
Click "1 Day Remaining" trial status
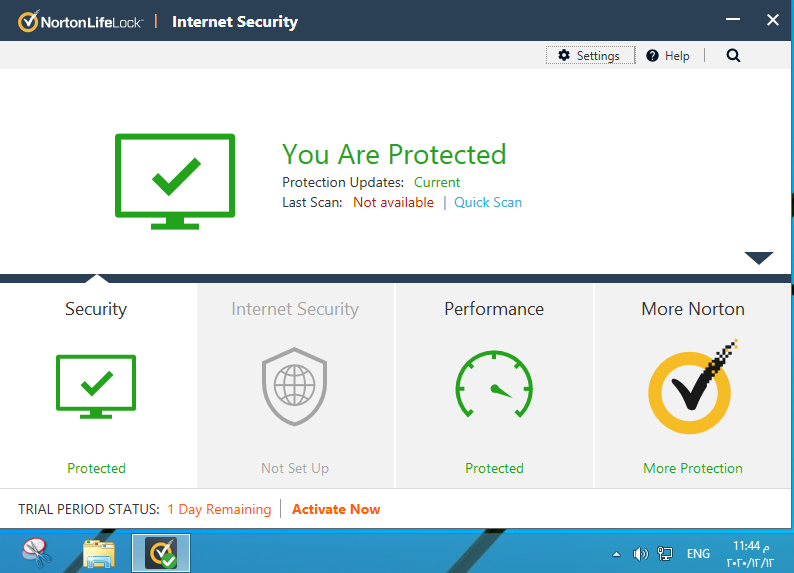[219, 509]
